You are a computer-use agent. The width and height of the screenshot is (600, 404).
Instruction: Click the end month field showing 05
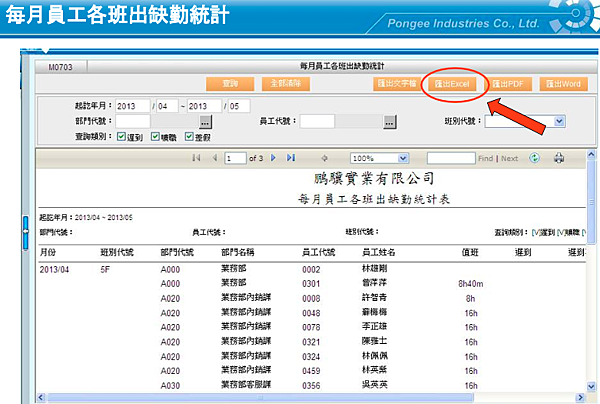pos(239,106)
